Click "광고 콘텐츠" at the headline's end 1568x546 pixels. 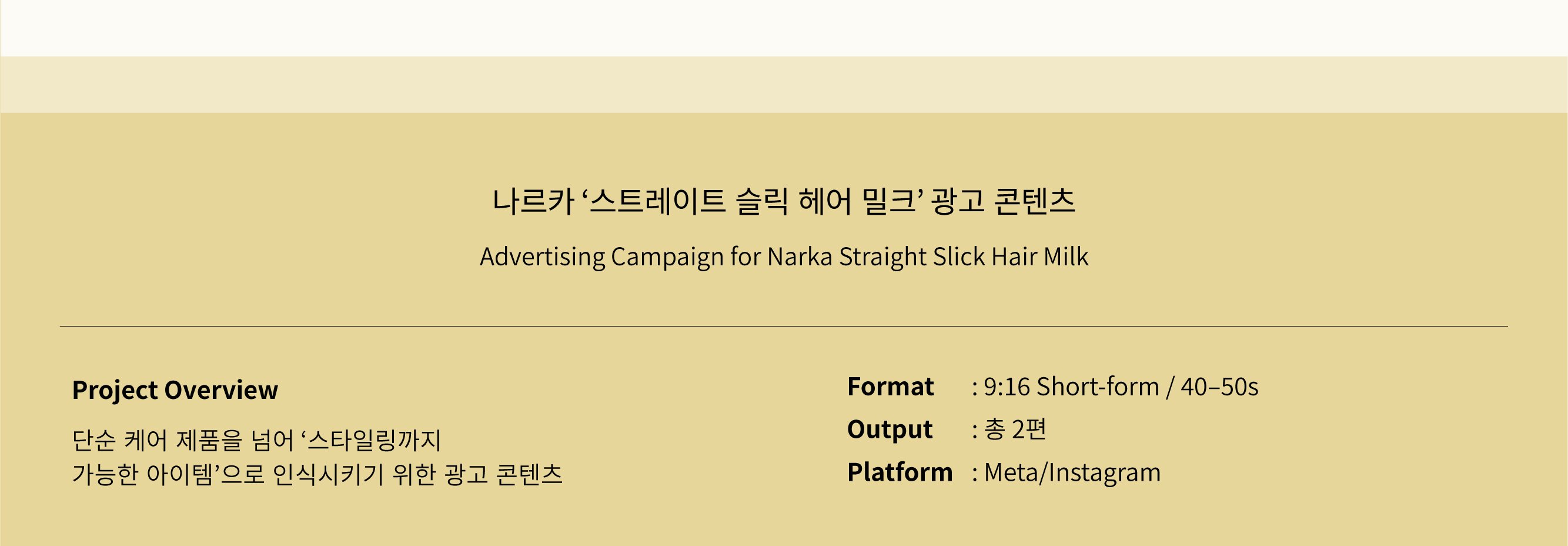(x=1003, y=202)
